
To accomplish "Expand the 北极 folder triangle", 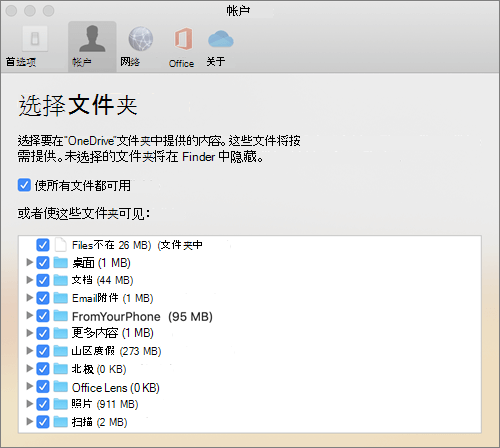I will coord(29,368).
